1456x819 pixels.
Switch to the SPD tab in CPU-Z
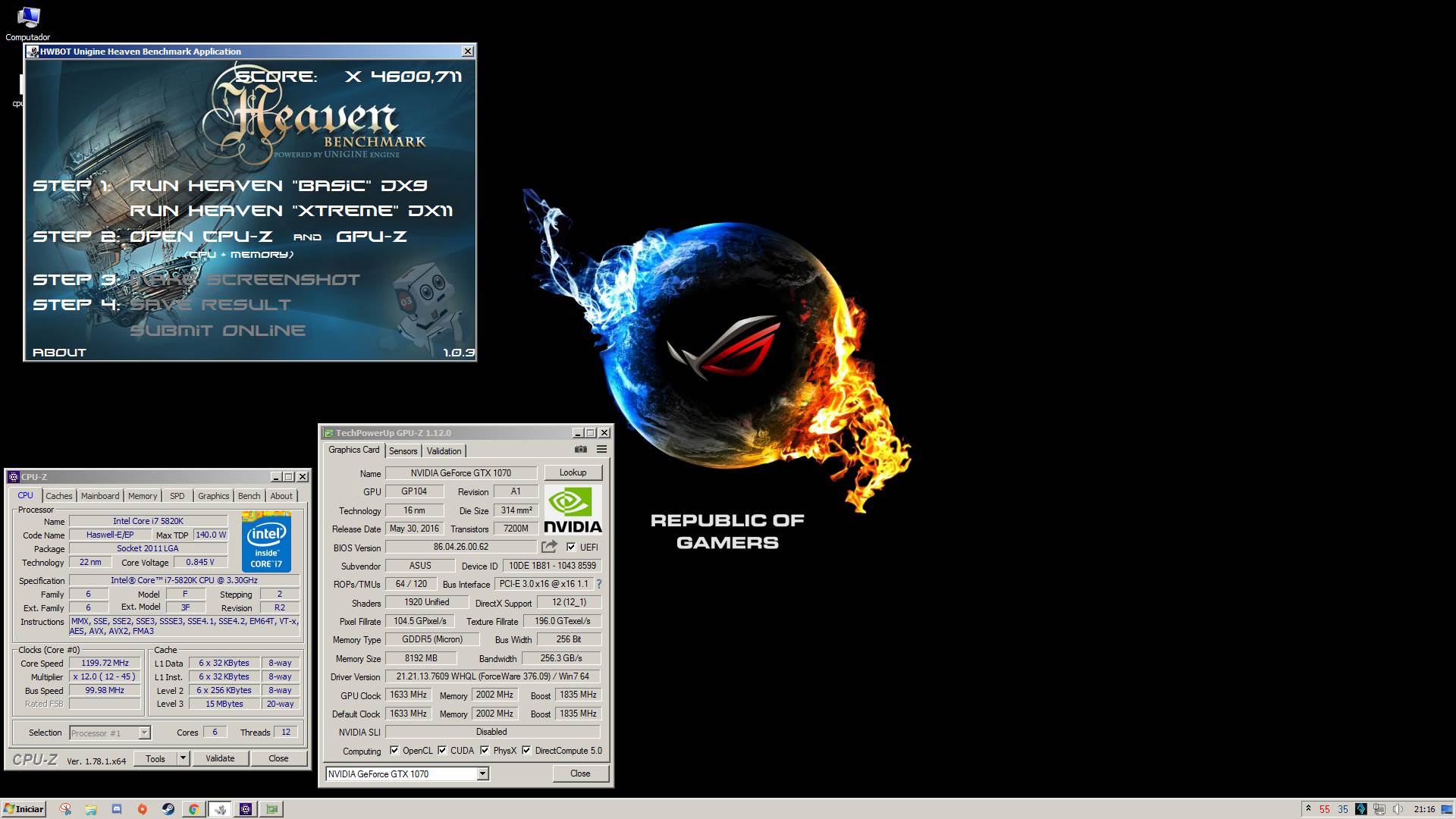tap(177, 496)
